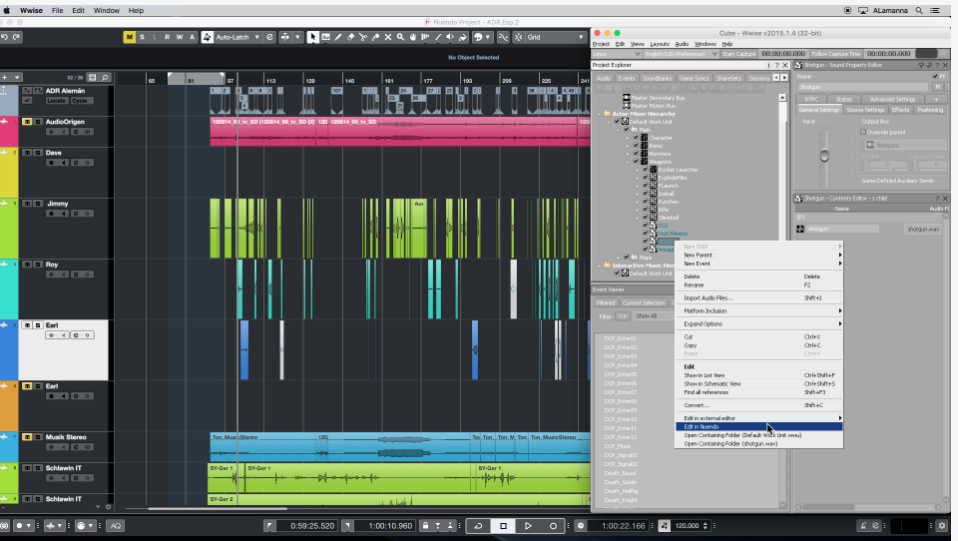Open the Source Settings tab in Property Editor
Screen dimensions: 958x541
pyautogui.click(x=865, y=110)
